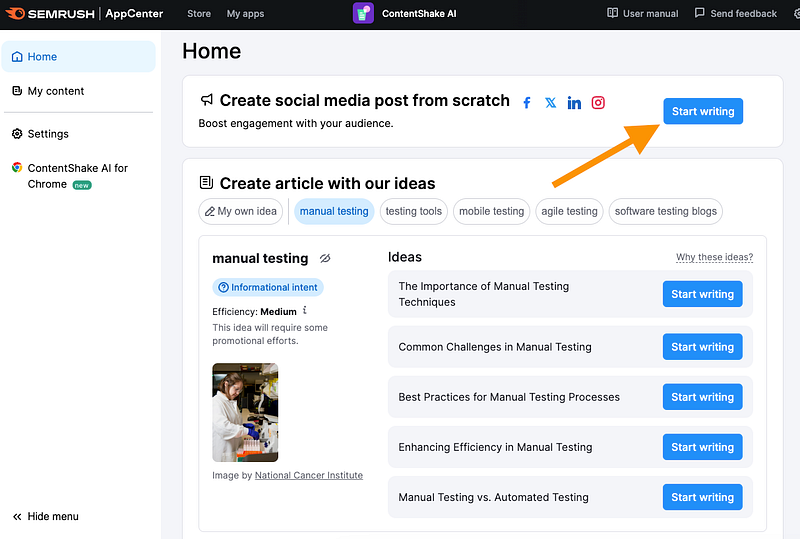Open My apps in top bar

245,14
